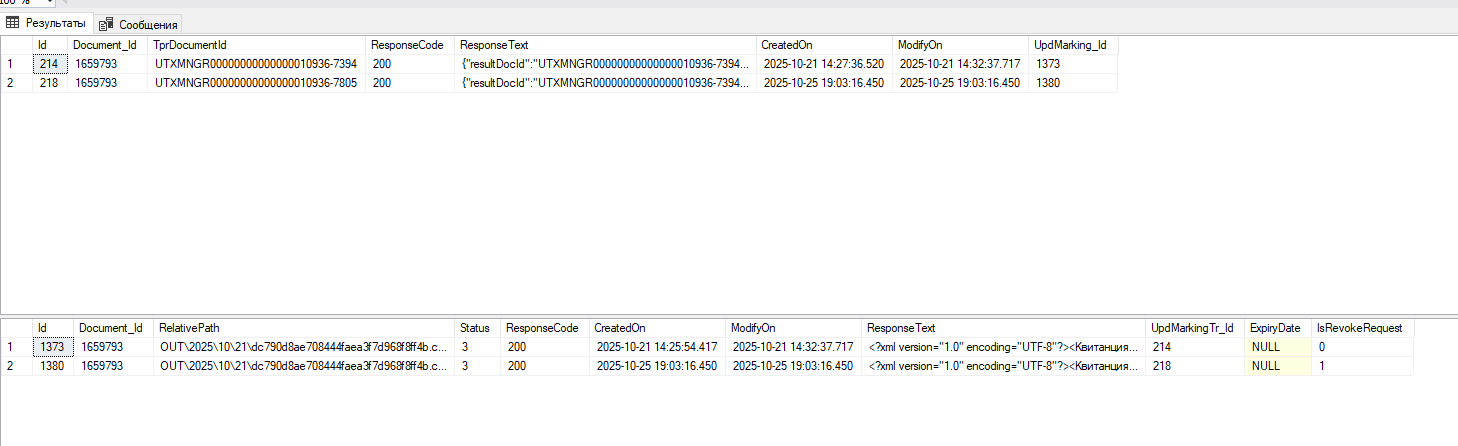1458x446 pixels.
Task: Select the IsRevokeRequest column header
Action: (1361, 328)
